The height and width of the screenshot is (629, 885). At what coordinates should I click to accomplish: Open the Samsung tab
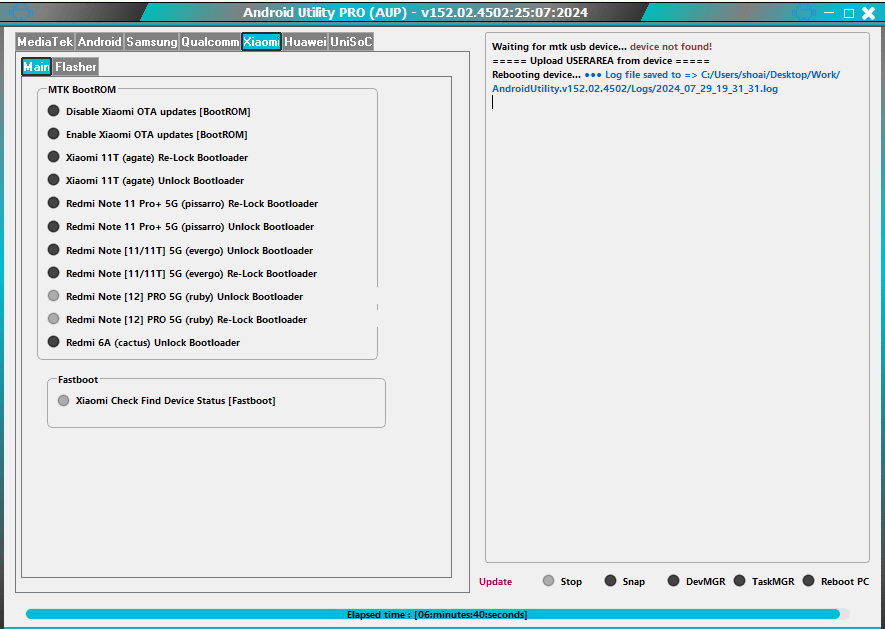[152, 42]
